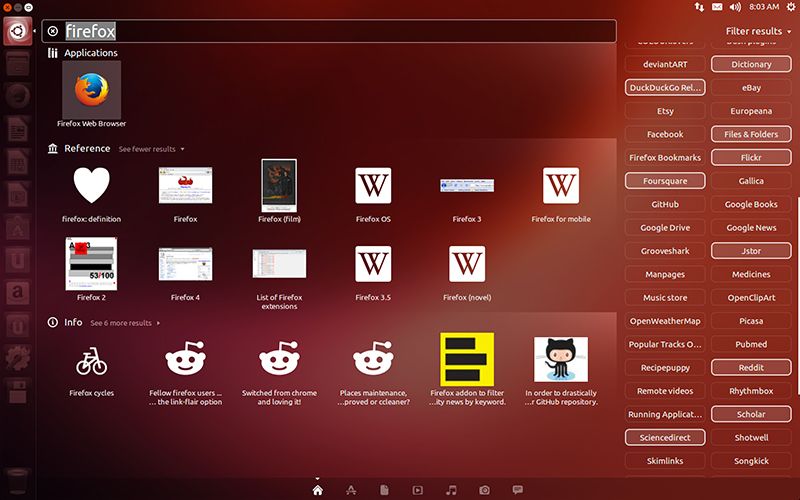Viewport: 800px width, 500px height.
Task: Open the clock showing 8:03 AM
Action: click(763, 7)
